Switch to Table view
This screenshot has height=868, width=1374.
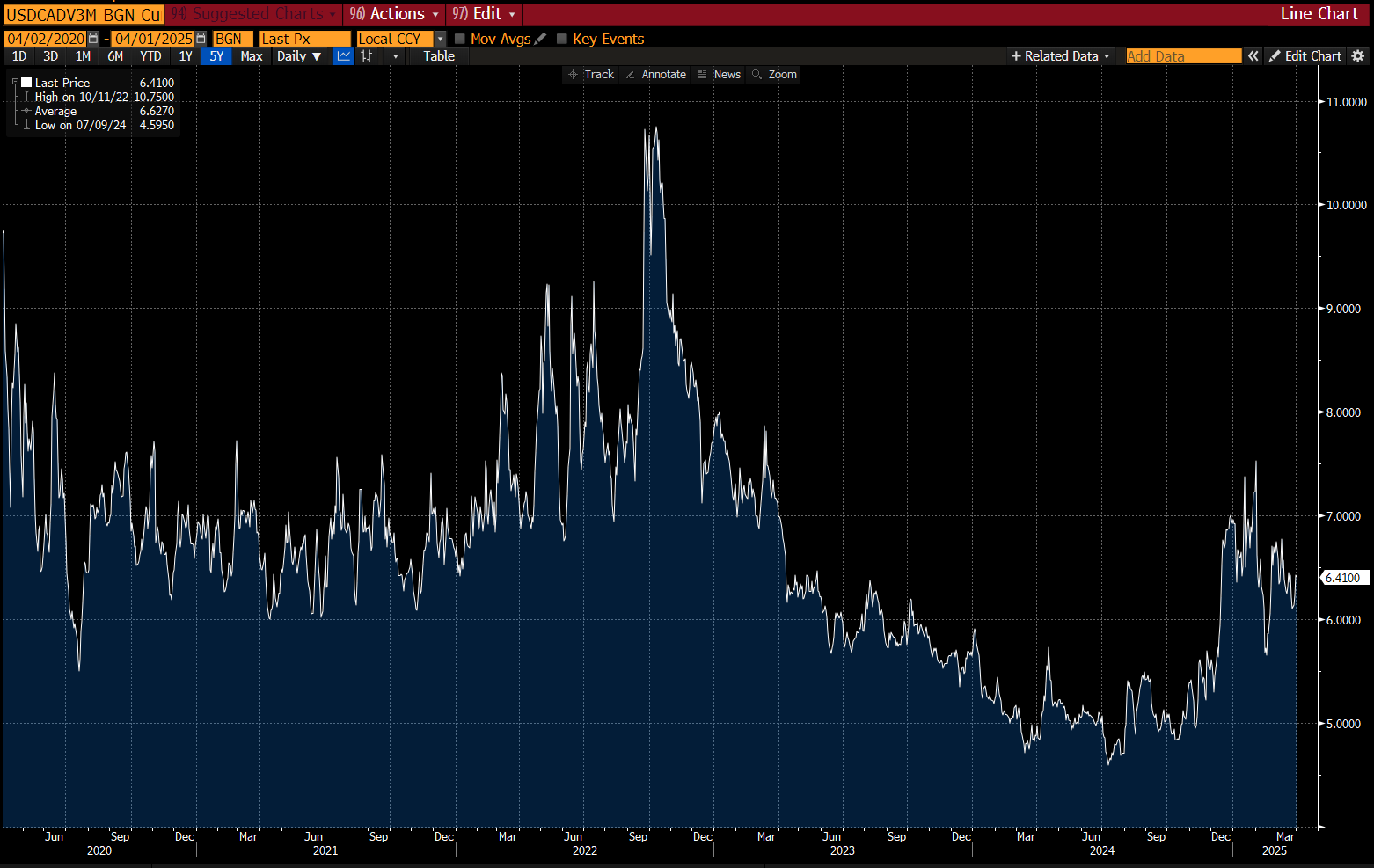click(439, 56)
